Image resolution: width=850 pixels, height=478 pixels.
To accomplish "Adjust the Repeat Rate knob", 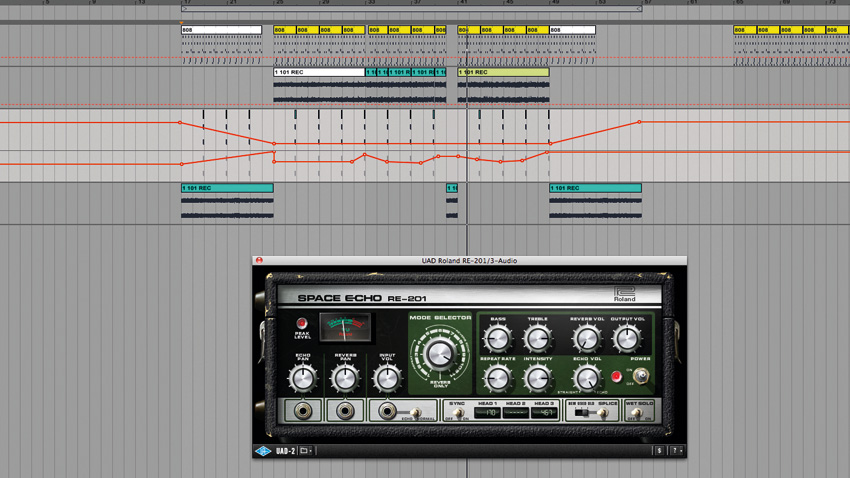I will [497, 378].
